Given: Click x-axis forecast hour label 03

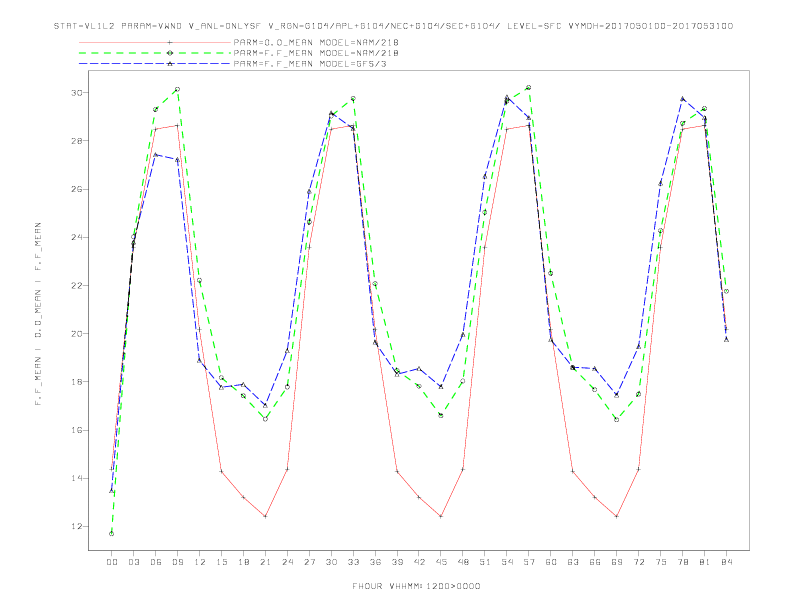Looking at the screenshot, I should click(133, 562).
